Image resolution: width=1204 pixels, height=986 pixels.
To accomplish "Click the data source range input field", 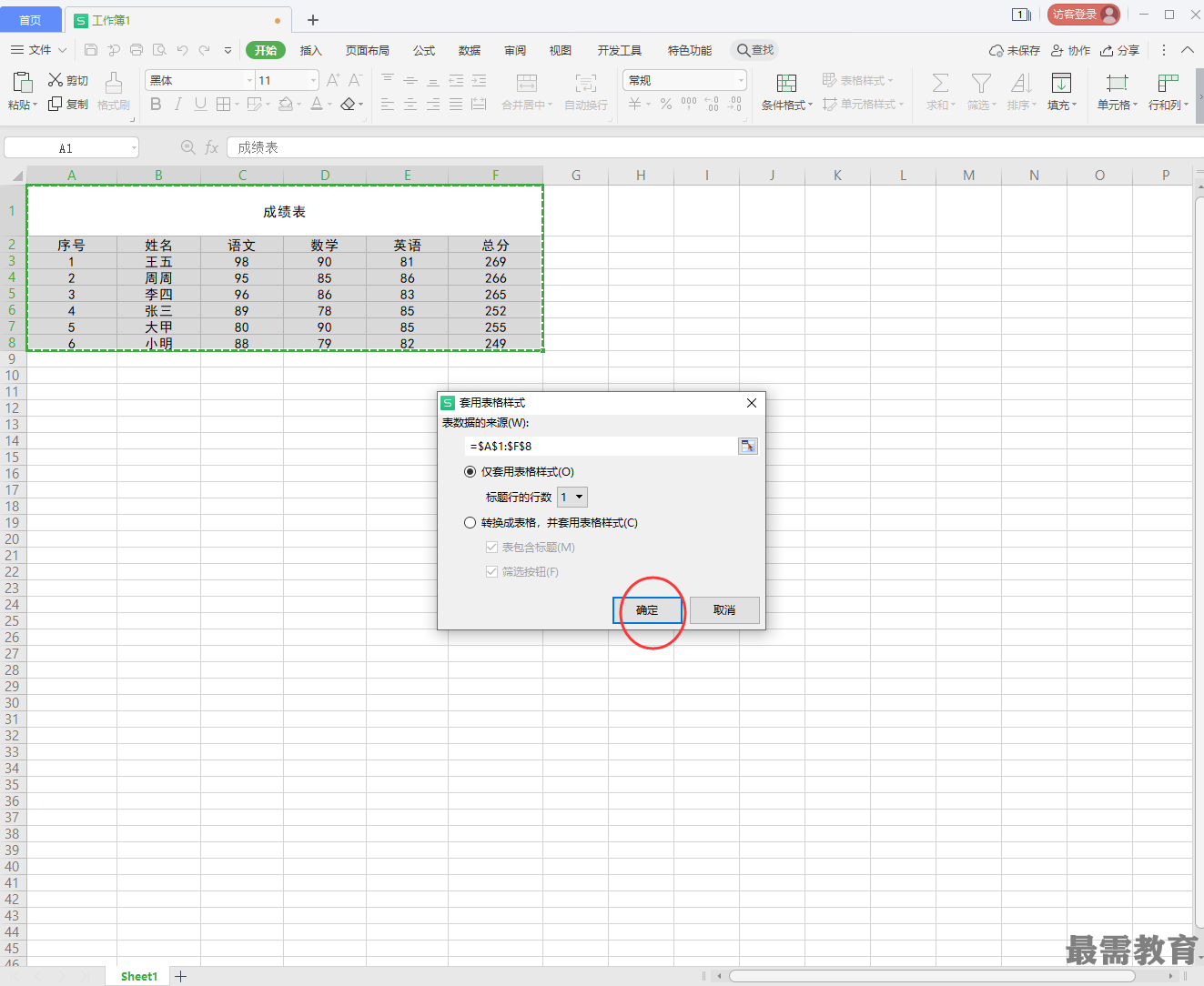I will click(x=602, y=446).
